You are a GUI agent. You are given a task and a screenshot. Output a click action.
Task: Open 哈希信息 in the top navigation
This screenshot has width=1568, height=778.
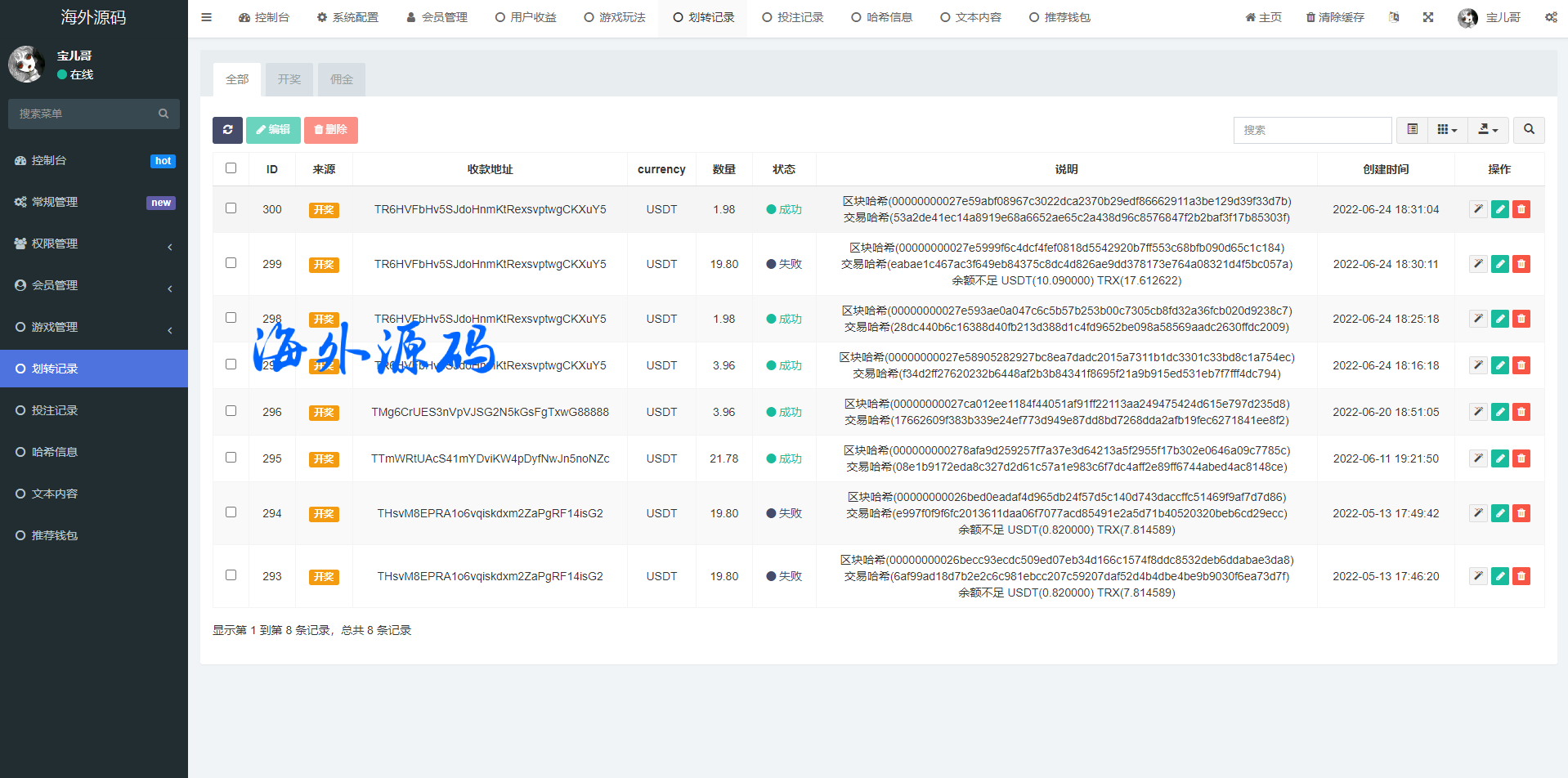[x=881, y=17]
